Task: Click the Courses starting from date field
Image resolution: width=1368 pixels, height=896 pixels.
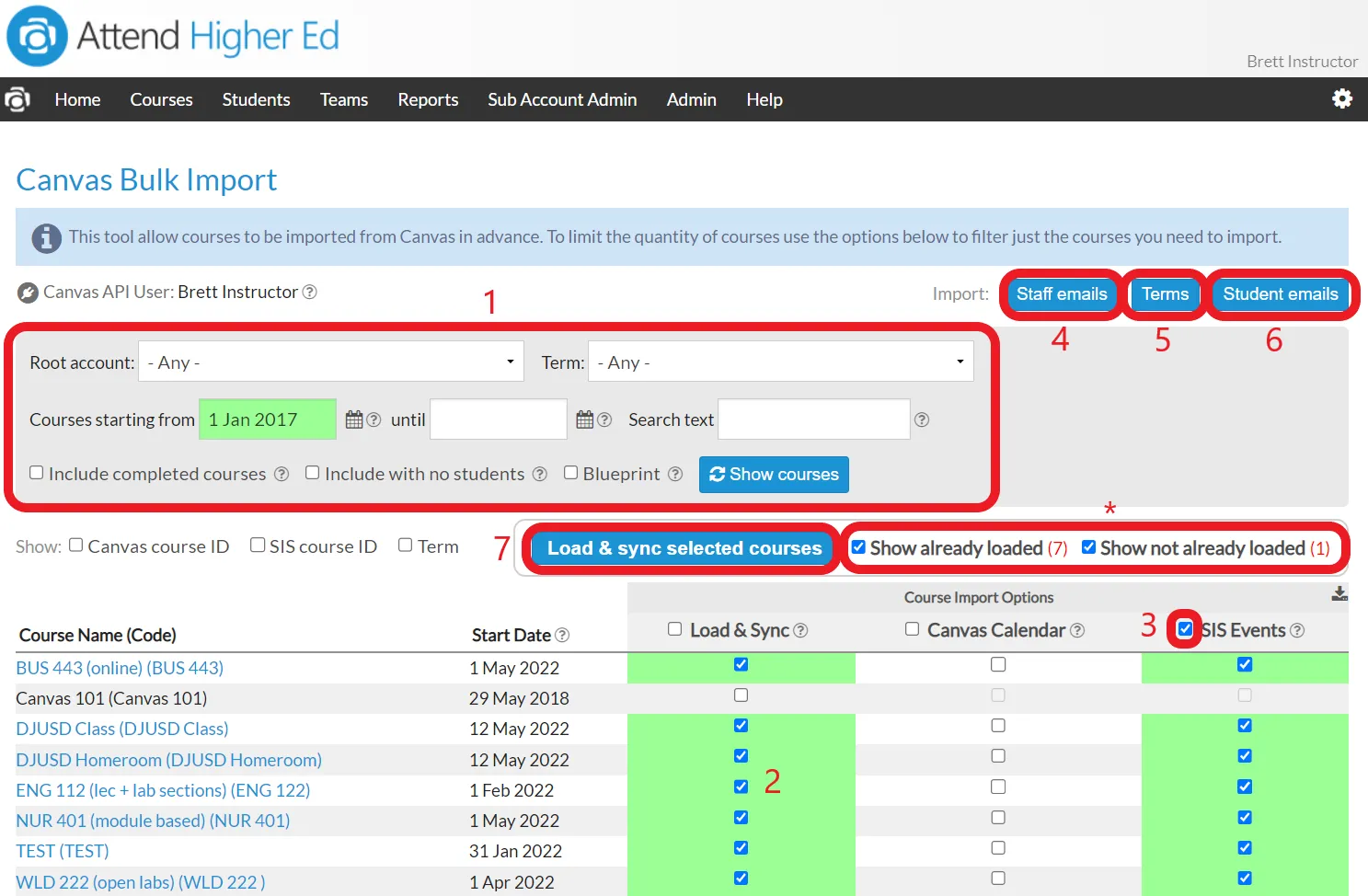Action: pos(268,419)
